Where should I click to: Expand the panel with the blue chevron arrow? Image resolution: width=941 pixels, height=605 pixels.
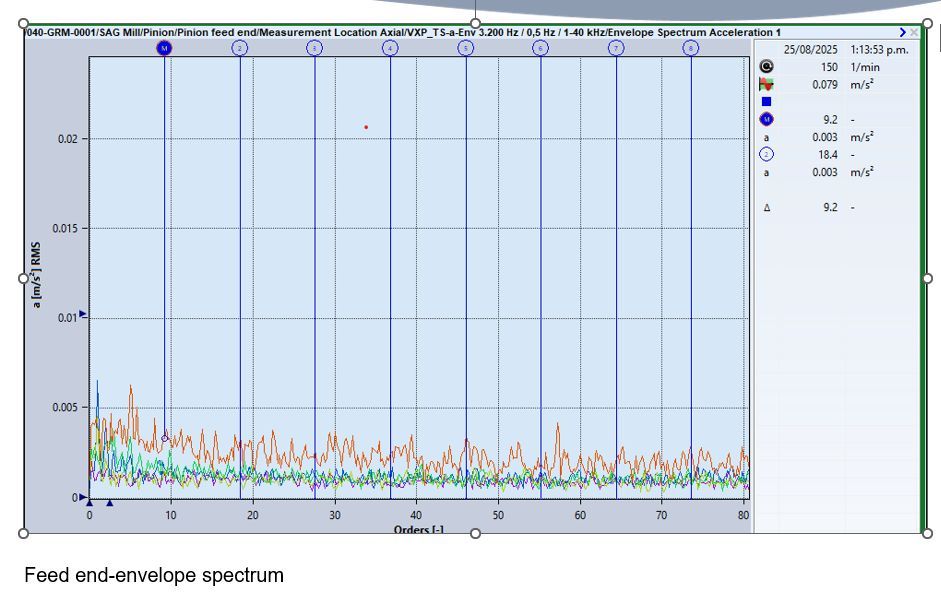click(x=903, y=32)
